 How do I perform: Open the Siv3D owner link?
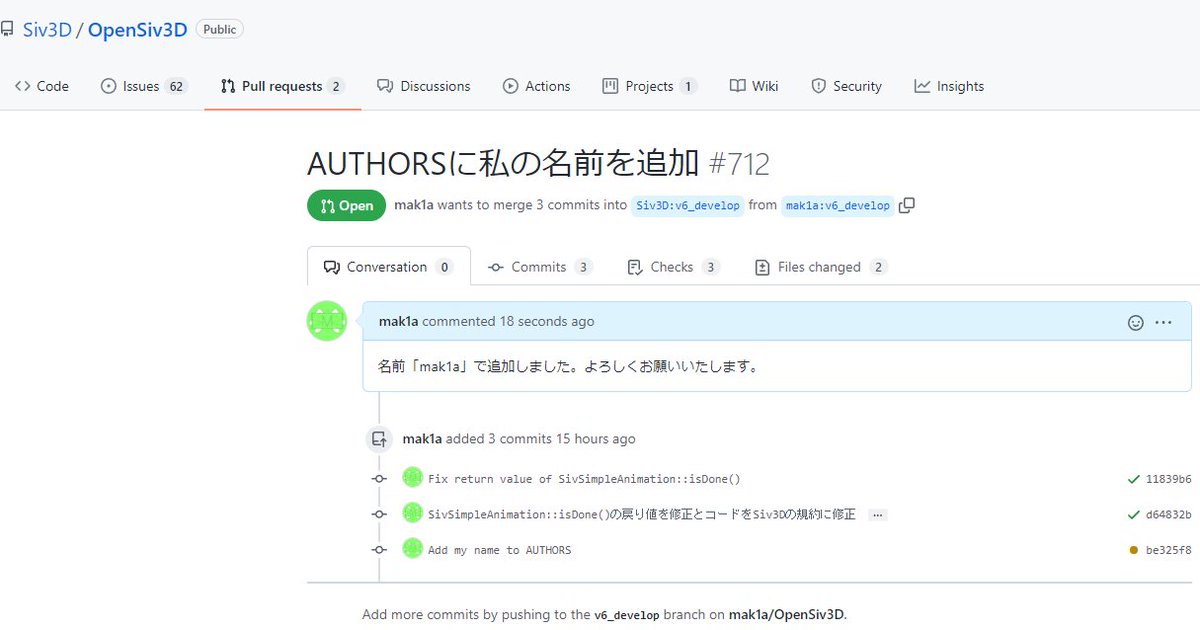click(47, 29)
